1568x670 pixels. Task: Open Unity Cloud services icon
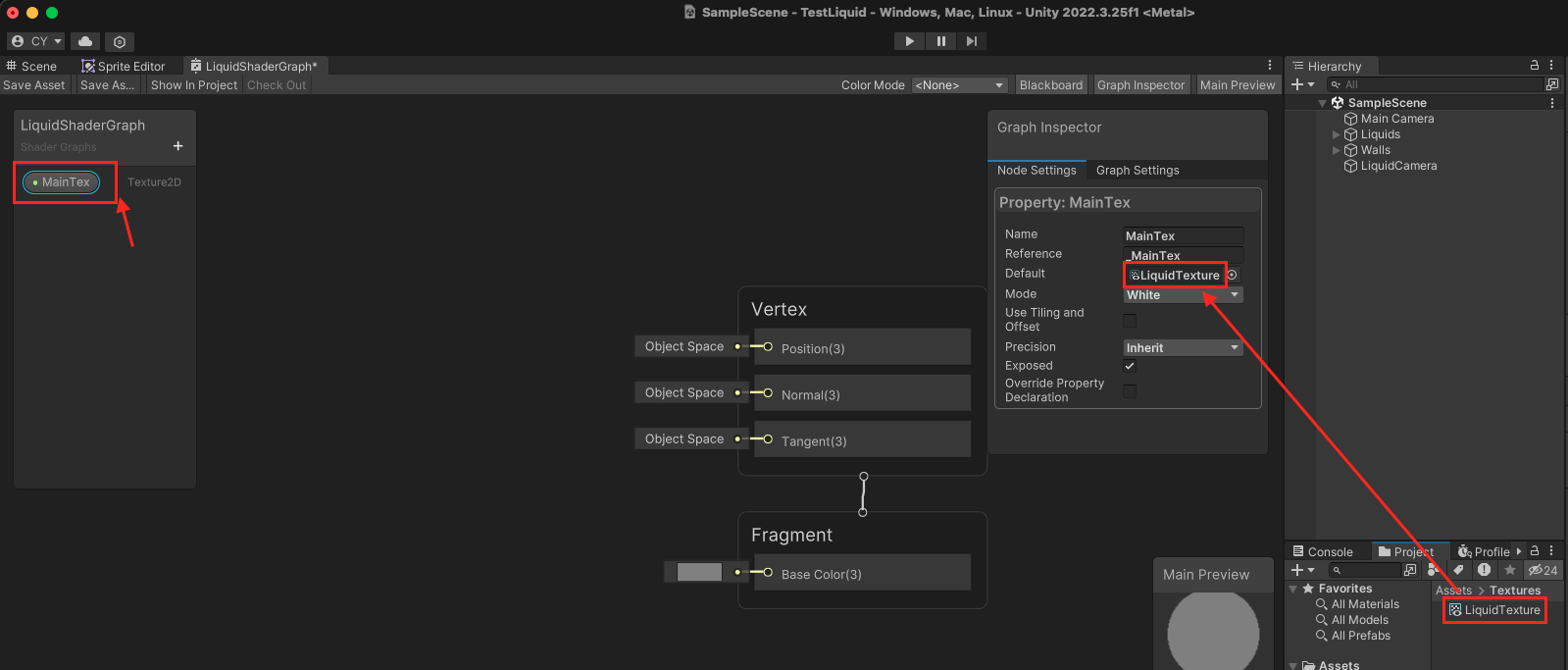[x=85, y=41]
